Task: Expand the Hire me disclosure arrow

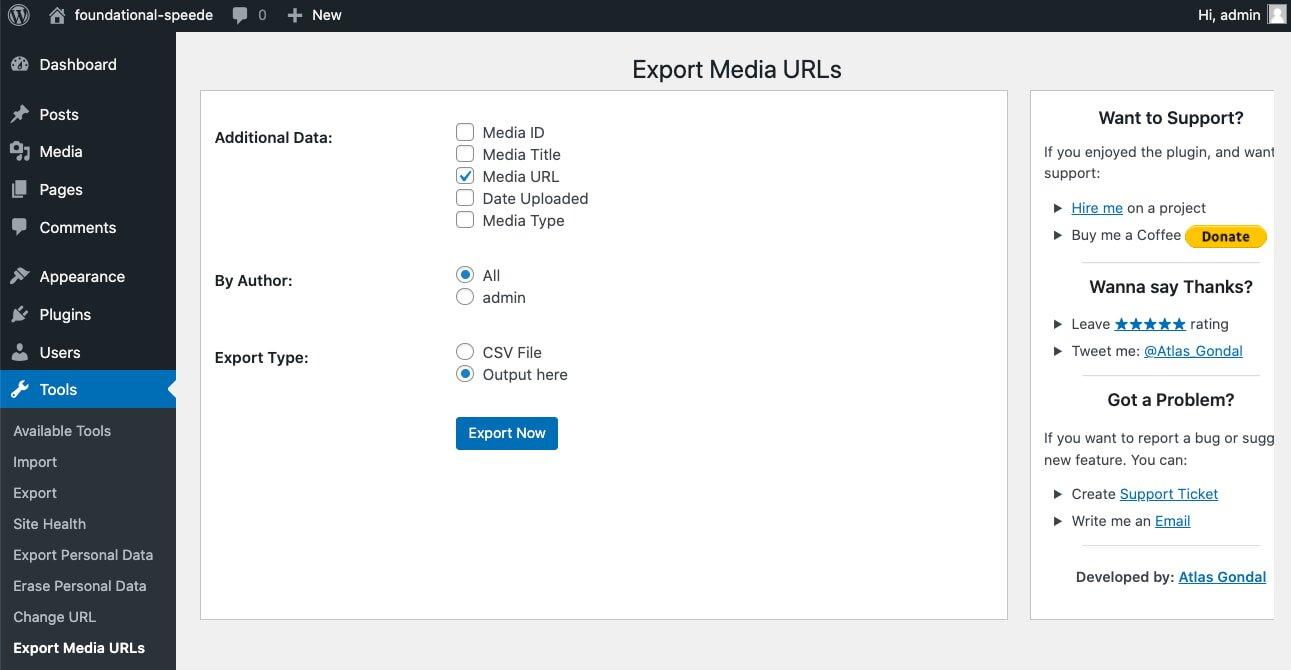Action: click(x=1058, y=208)
